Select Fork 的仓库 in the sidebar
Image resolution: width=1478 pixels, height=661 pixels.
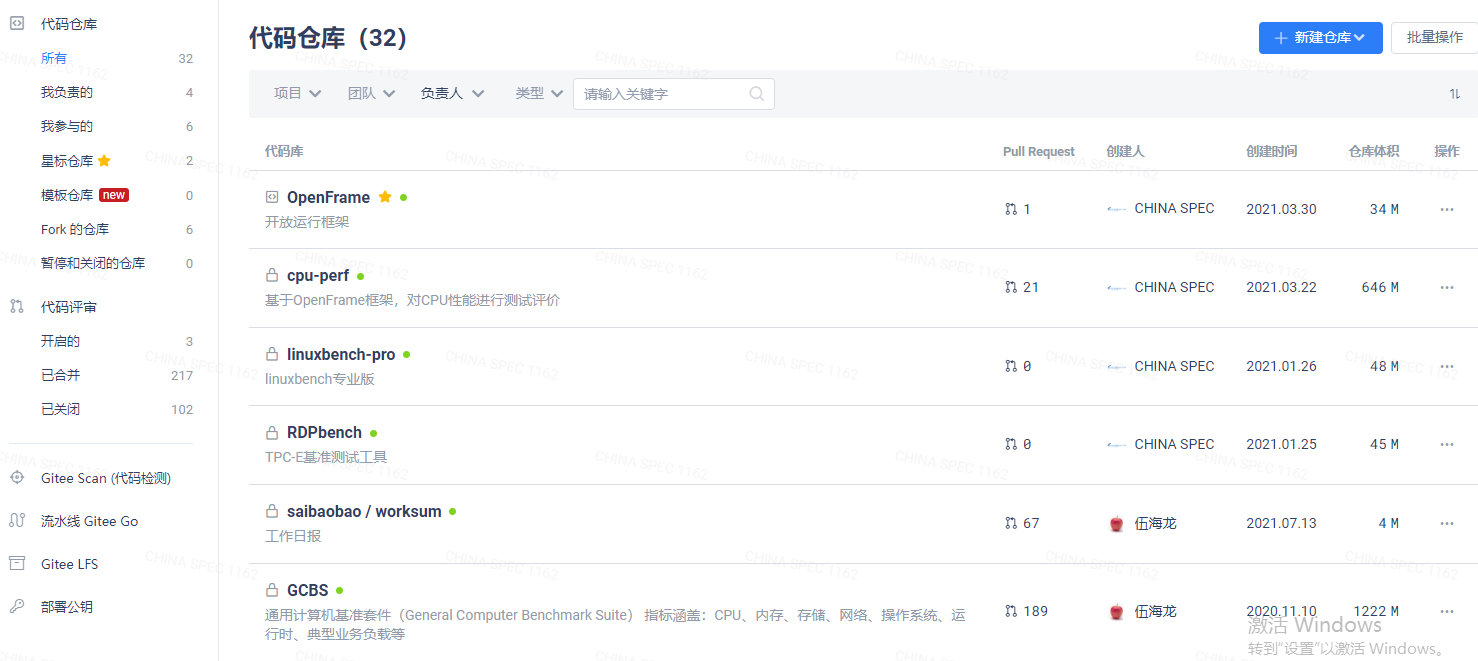pyautogui.click(x=75, y=229)
